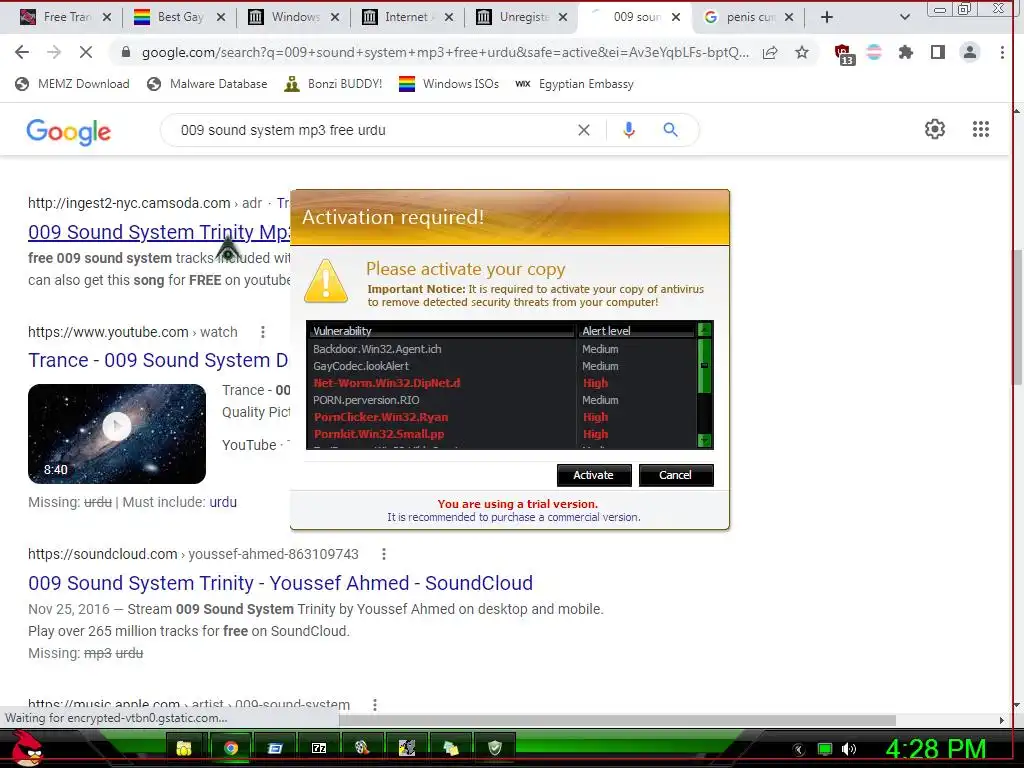Open the Chrome three-dot menu

pyautogui.click(x=1002, y=52)
